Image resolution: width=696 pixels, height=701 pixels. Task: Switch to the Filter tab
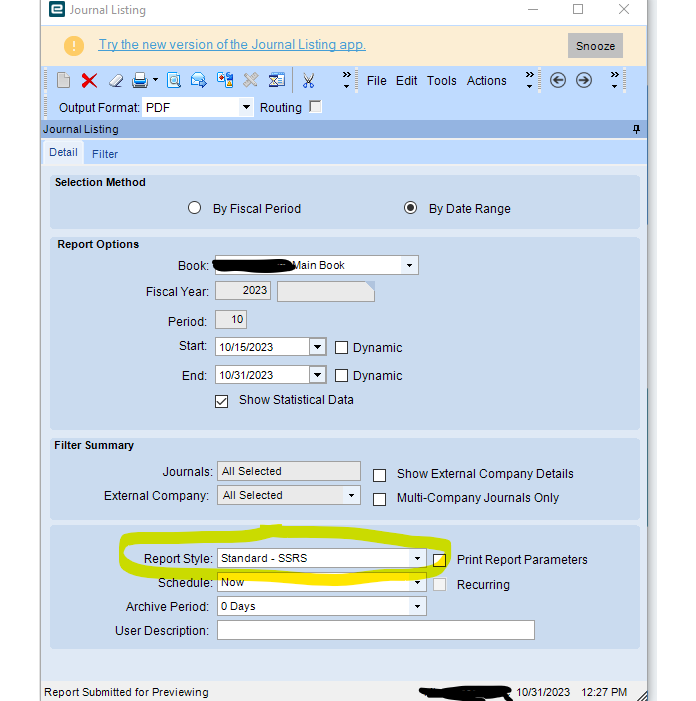pyautogui.click(x=105, y=154)
